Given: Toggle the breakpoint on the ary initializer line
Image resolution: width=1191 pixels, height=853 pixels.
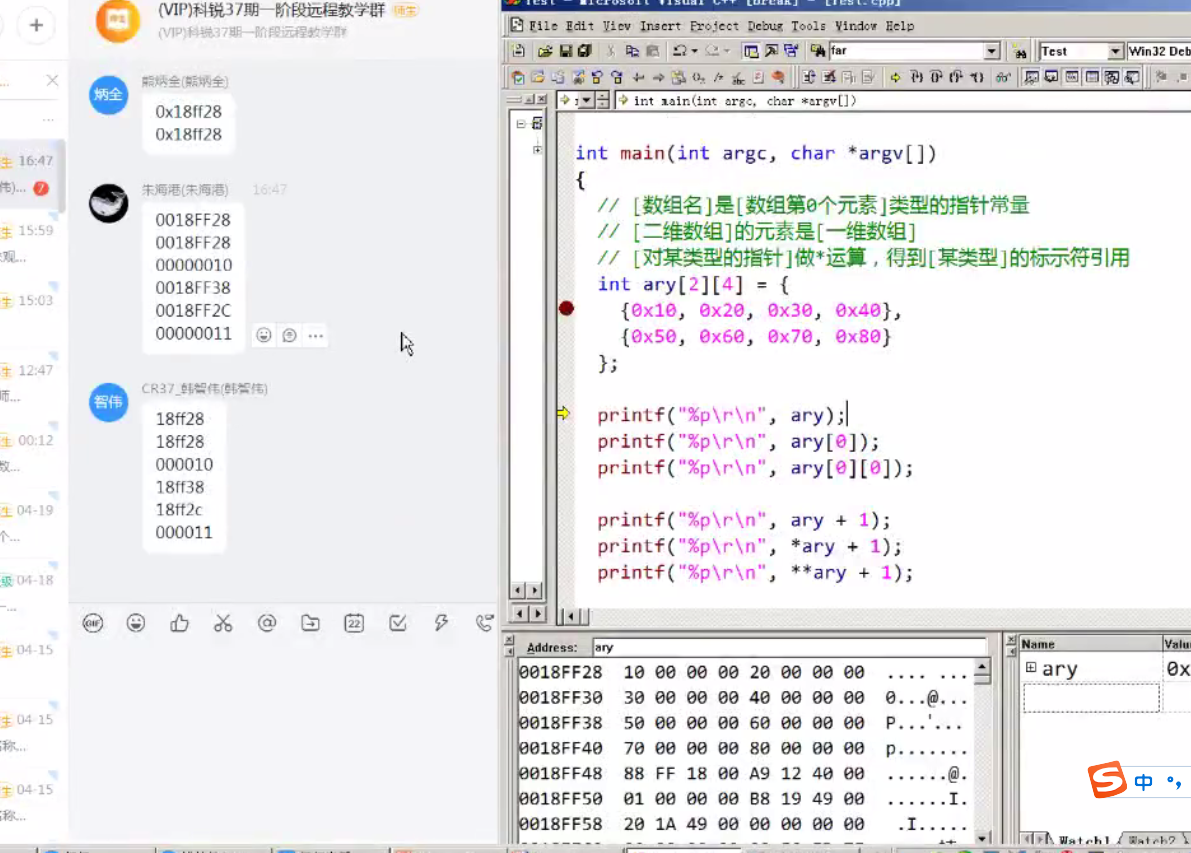Looking at the screenshot, I should coord(566,310).
